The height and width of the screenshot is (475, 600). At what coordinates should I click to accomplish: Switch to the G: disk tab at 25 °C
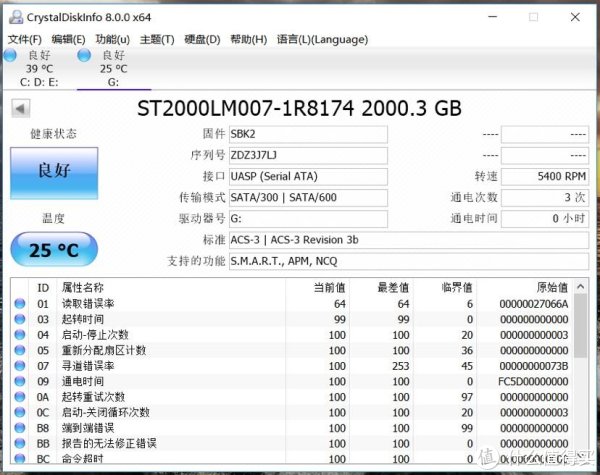pyautogui.click(x=114, y=68)
